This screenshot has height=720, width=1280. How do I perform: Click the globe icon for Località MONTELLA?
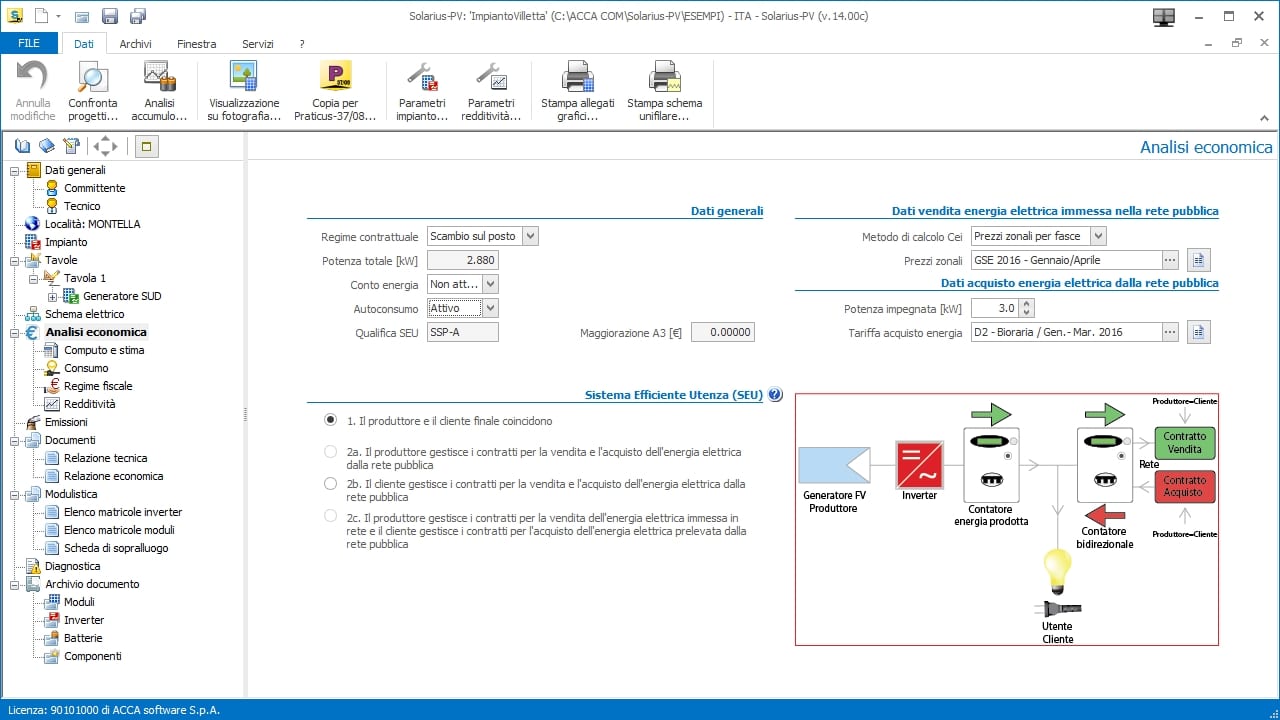33,224
